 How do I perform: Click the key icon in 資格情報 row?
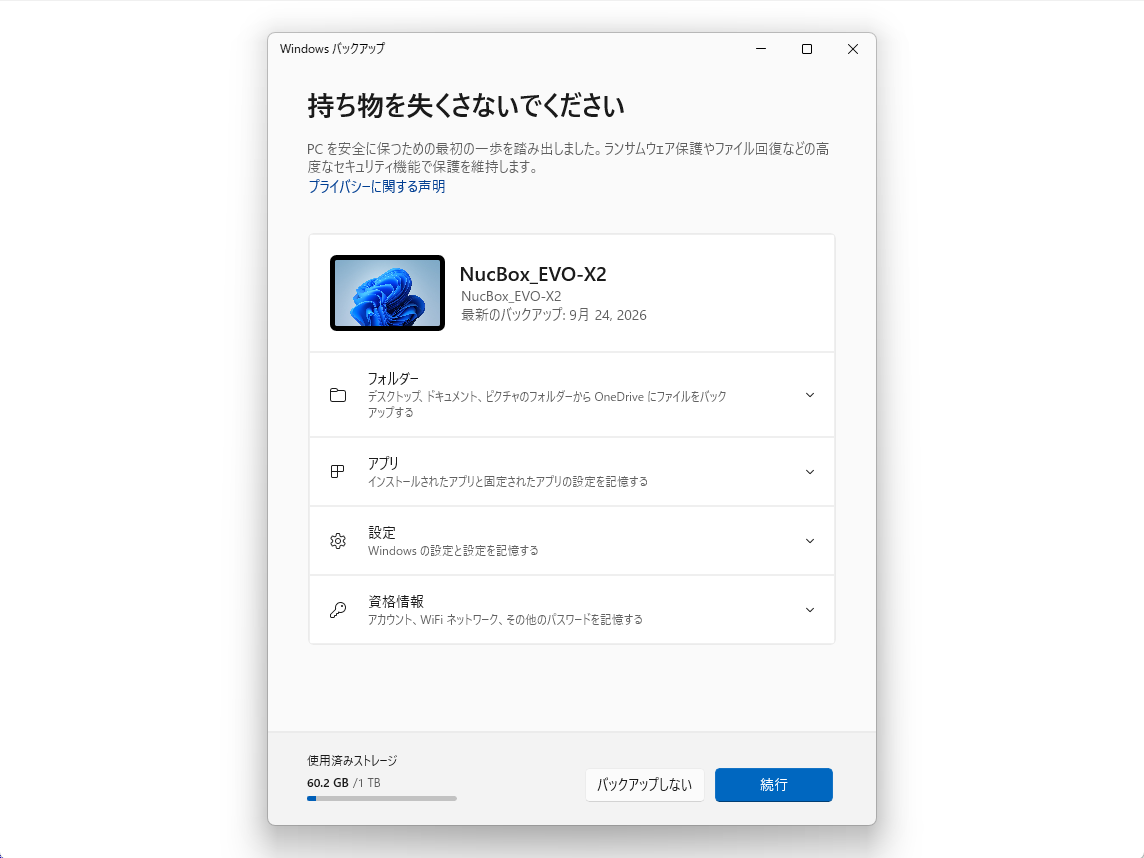click(338, 610)
